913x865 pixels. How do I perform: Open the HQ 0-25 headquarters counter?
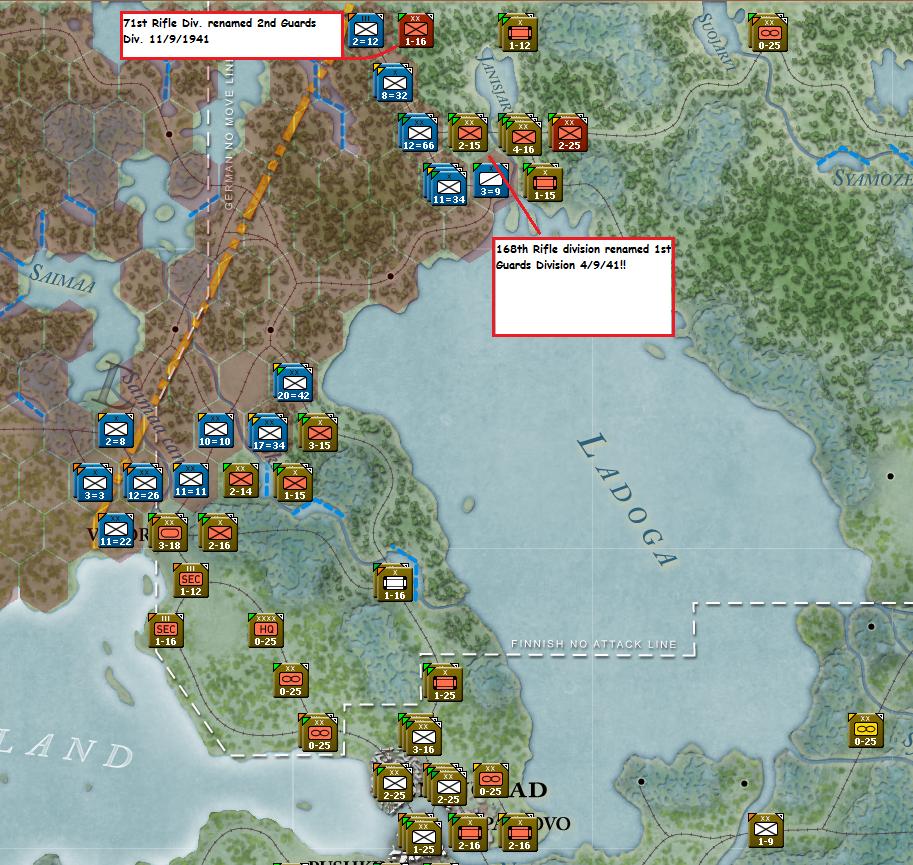coord(266,630)
